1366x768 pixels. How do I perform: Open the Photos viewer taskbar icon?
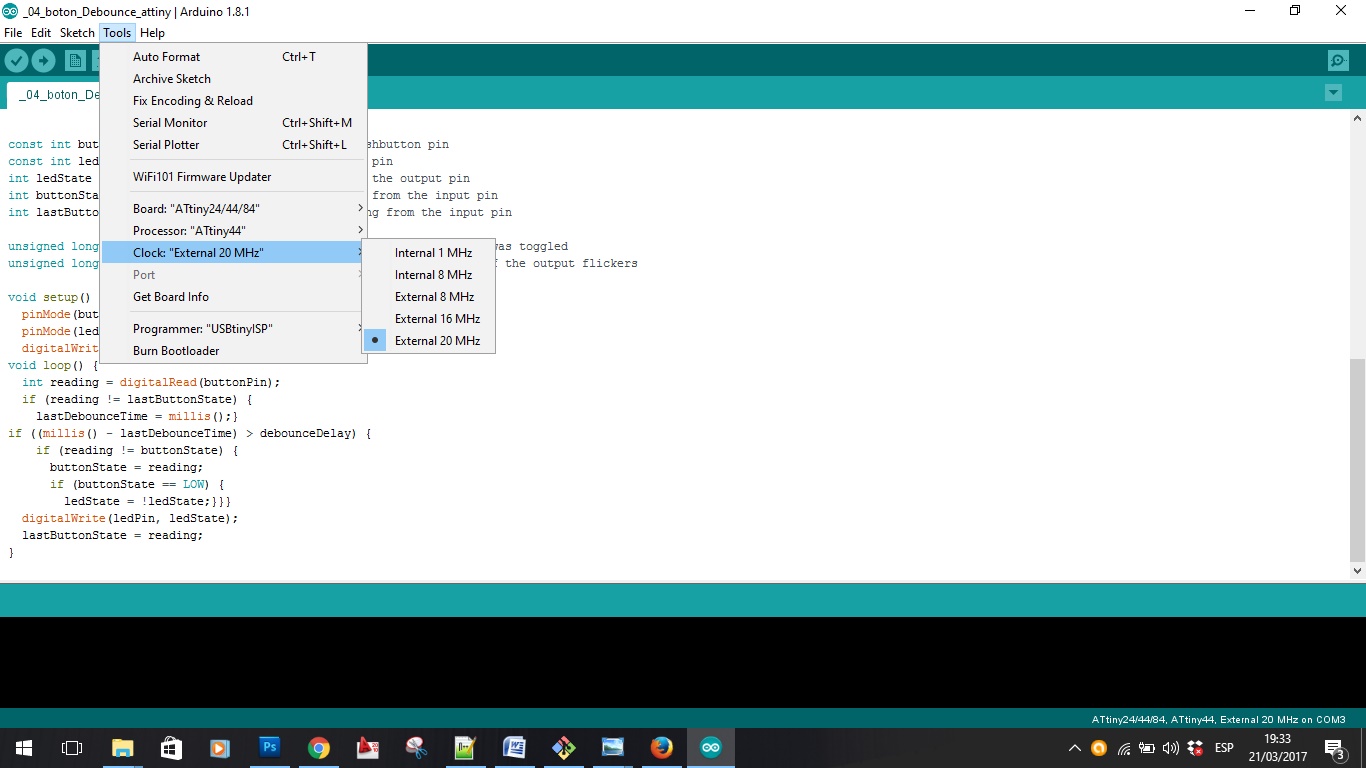click(612, 748)
